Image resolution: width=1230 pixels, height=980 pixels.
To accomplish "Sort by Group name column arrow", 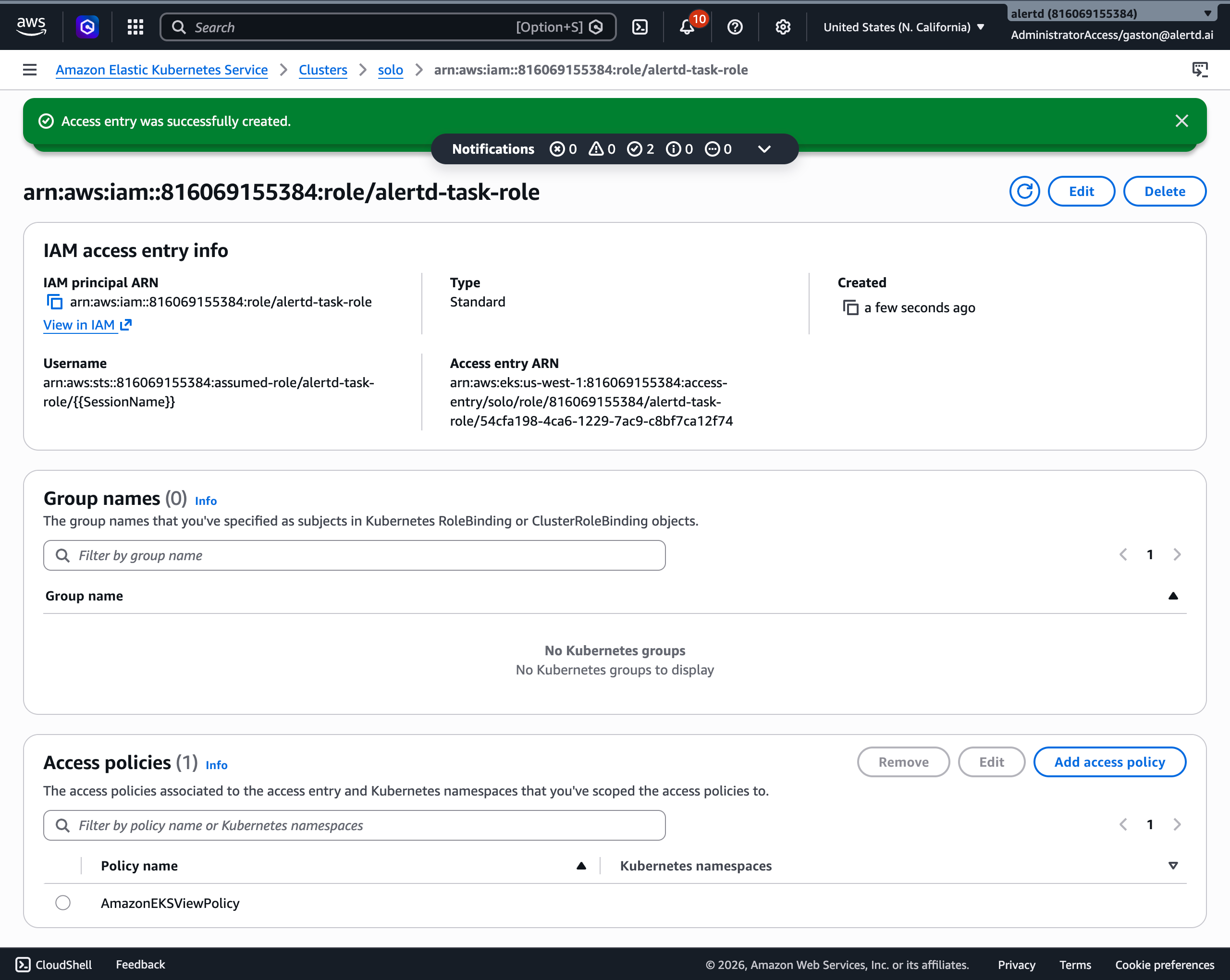I will point(1173,596).
